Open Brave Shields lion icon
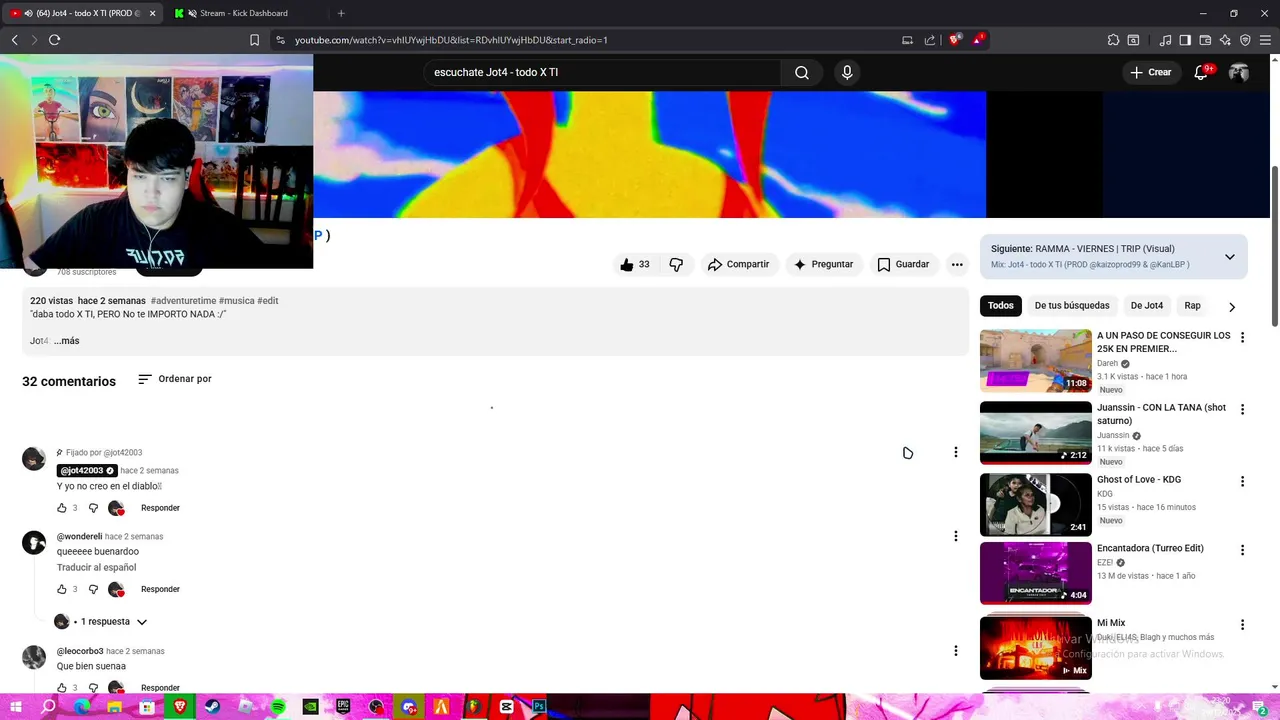1280x720 pixels. 955,40
